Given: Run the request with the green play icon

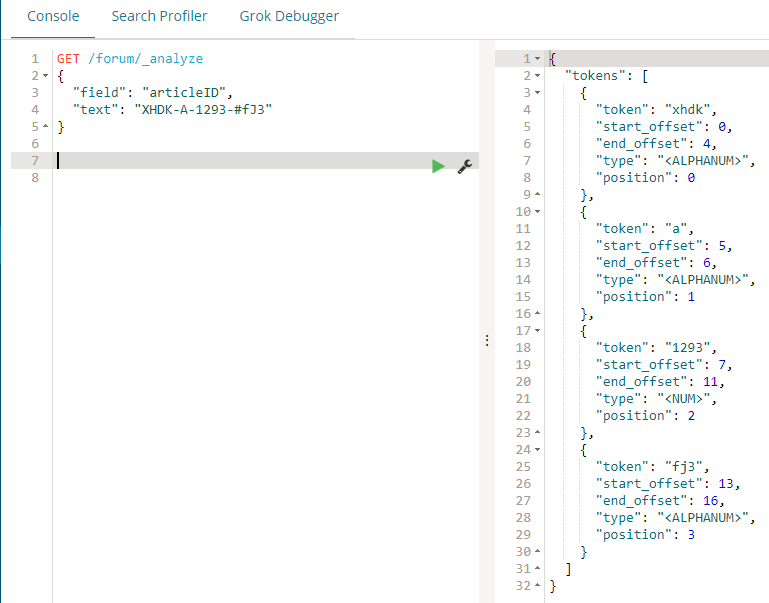Looking at the screenshot, I should coord(438,167).
